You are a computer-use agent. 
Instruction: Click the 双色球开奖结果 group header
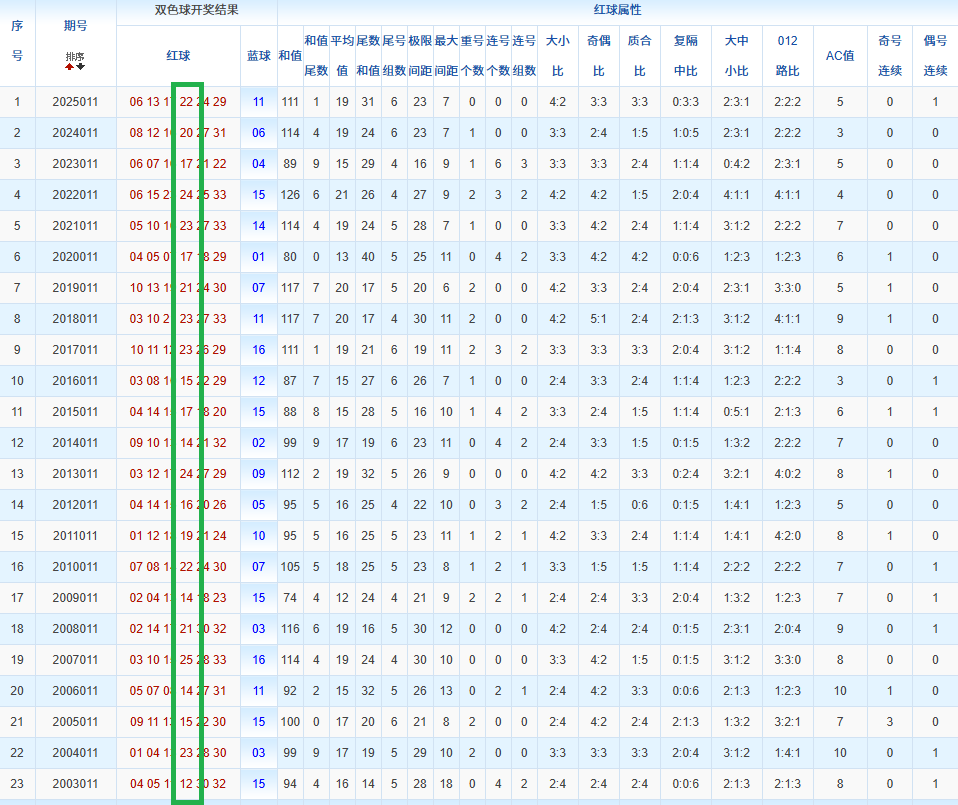(196, 11)
